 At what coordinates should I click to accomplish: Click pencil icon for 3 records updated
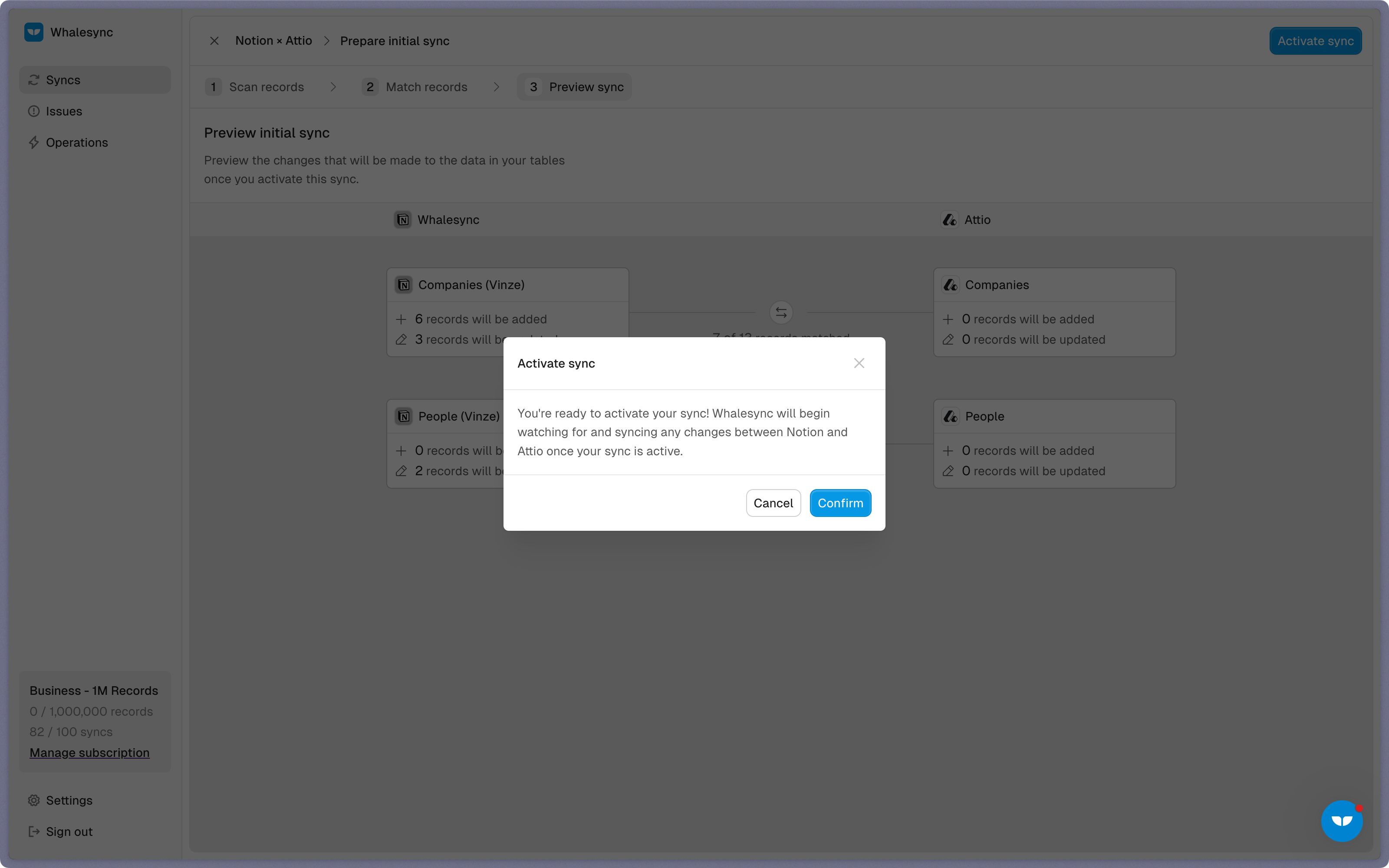(x=401, y=340)
